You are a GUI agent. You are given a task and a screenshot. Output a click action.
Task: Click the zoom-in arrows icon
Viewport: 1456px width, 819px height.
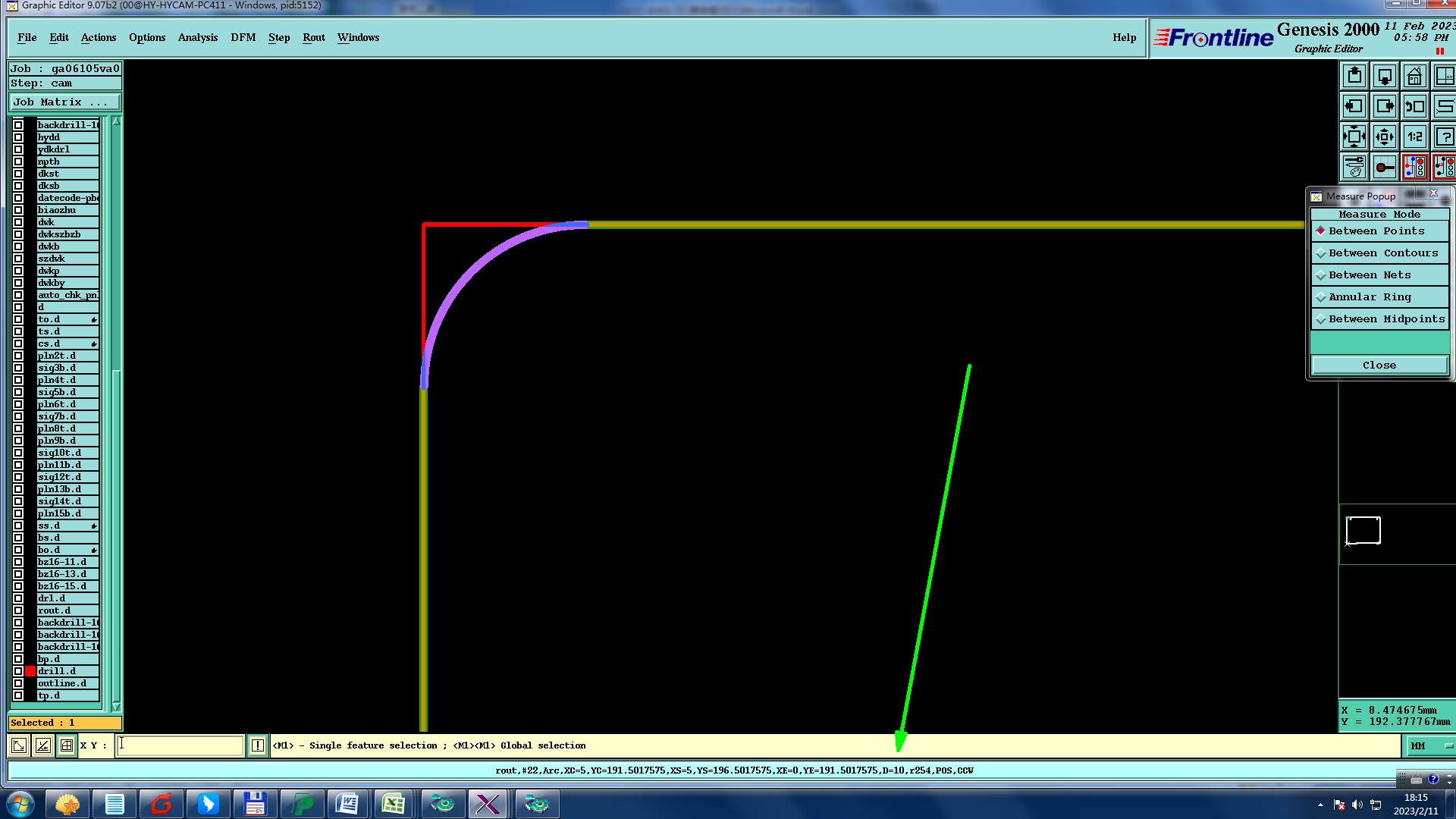pos(1385,137)
